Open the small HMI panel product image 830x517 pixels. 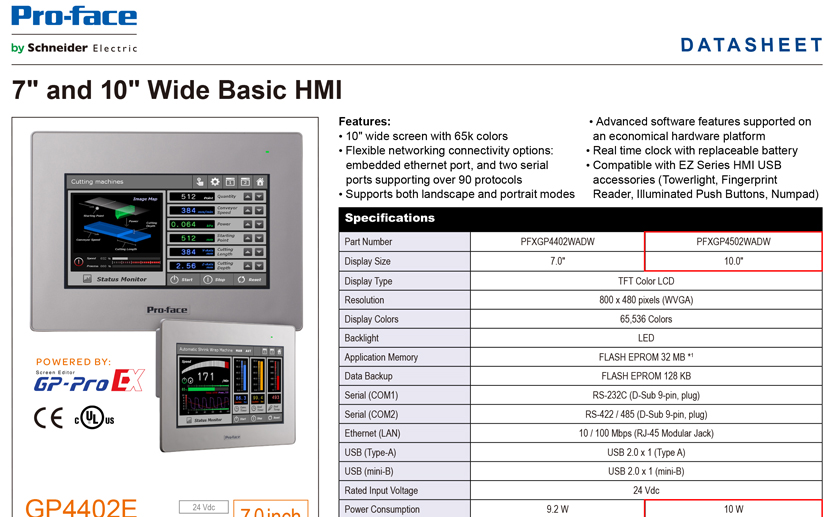227,387
